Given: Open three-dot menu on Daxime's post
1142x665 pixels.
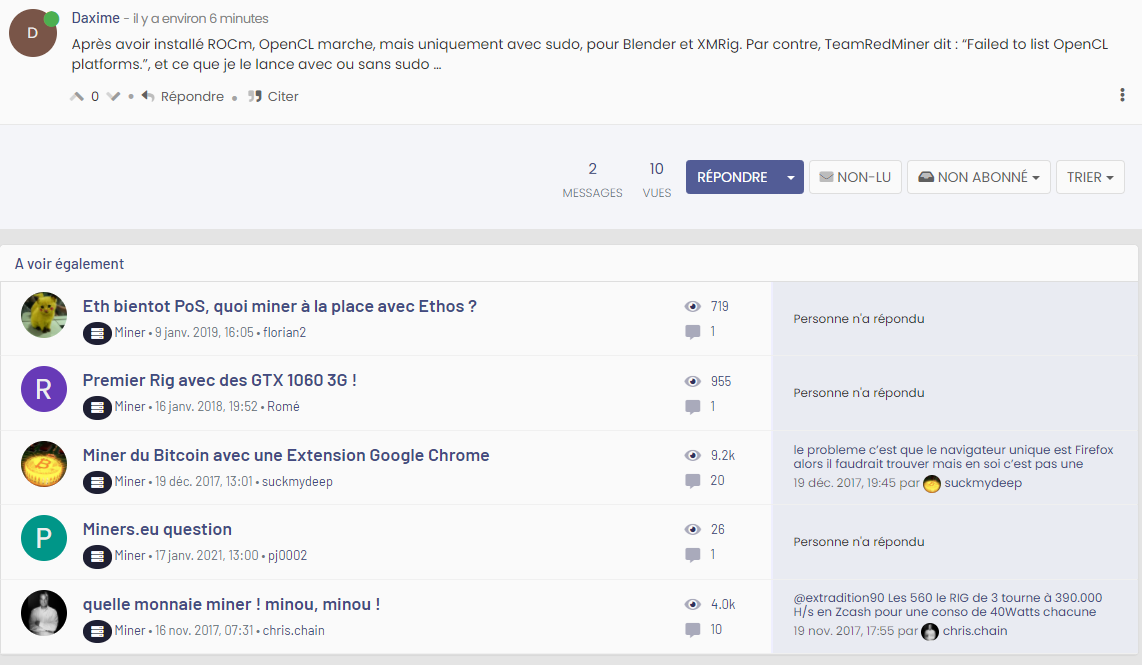Looking at the screenshot, I should pyautogui.click(x=1122, y=95).
